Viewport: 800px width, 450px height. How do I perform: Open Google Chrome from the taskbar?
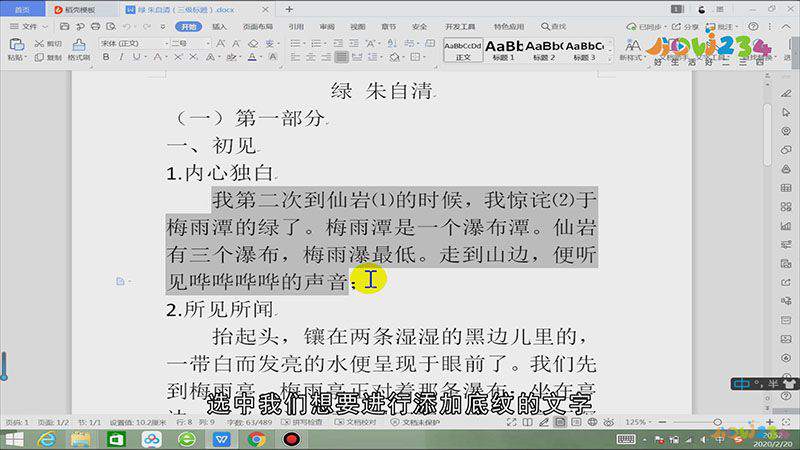pyautogui.click(x=257, y=439)
